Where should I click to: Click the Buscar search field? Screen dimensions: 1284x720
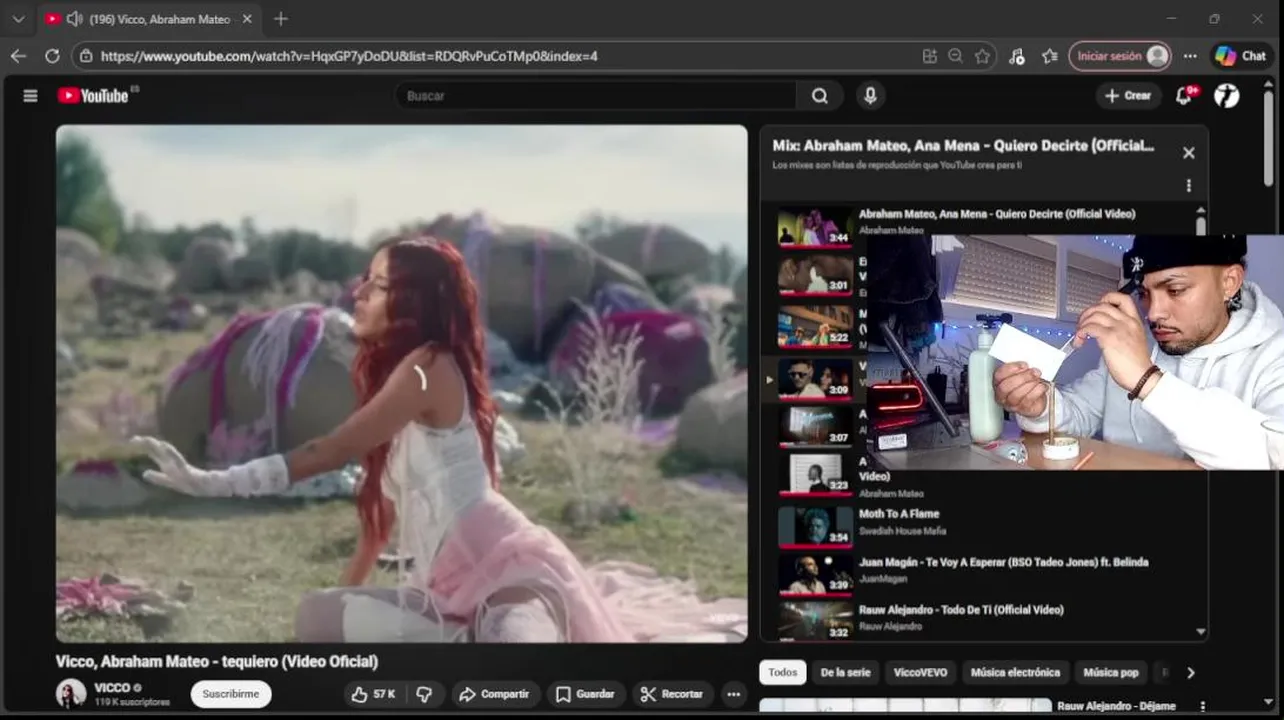click(596, 96)
